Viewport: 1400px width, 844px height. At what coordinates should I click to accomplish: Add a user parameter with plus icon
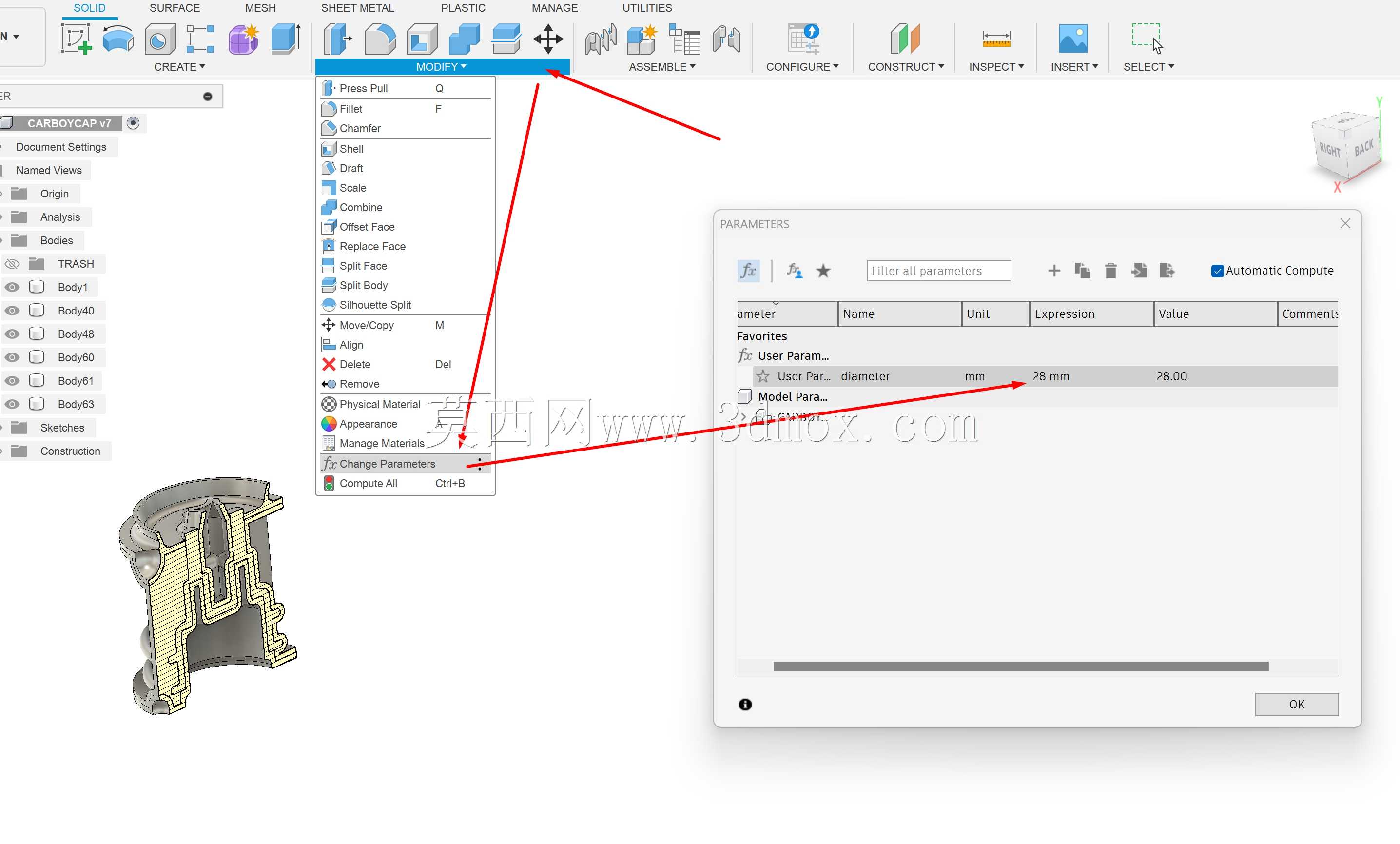click(x=1054, y=271)
